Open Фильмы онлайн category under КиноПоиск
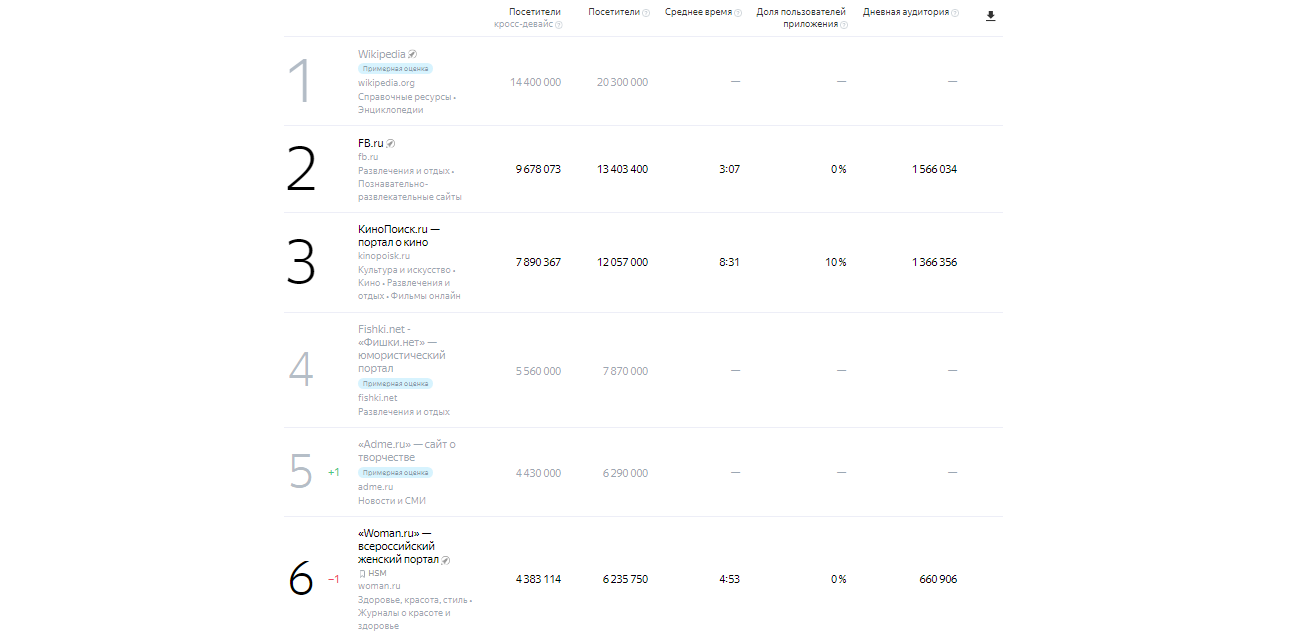Viewport: 1310px width, 637px height. pyautogui.click(x=426, y=296)
